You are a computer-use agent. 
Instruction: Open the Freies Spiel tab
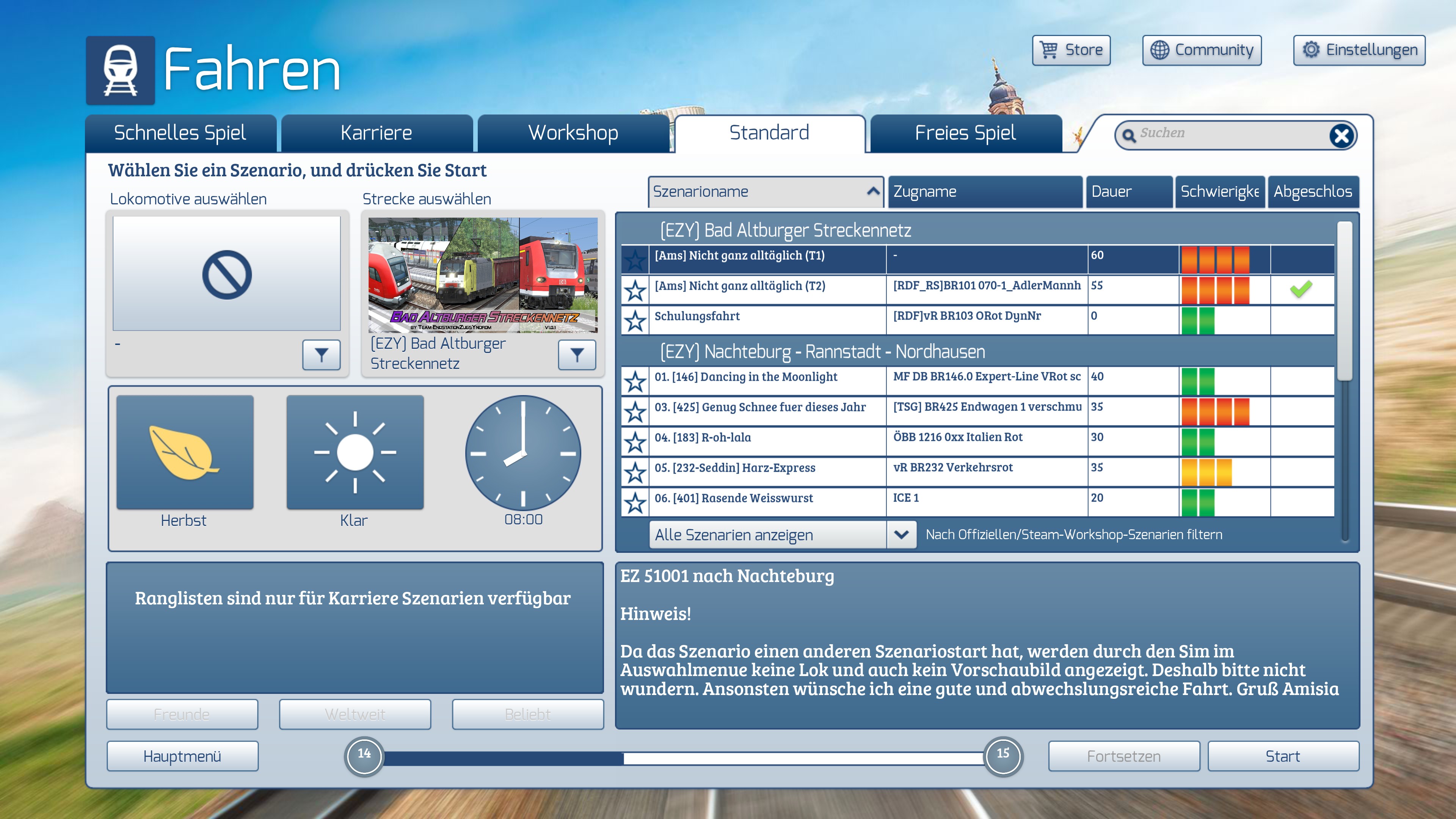coord(965,133)
